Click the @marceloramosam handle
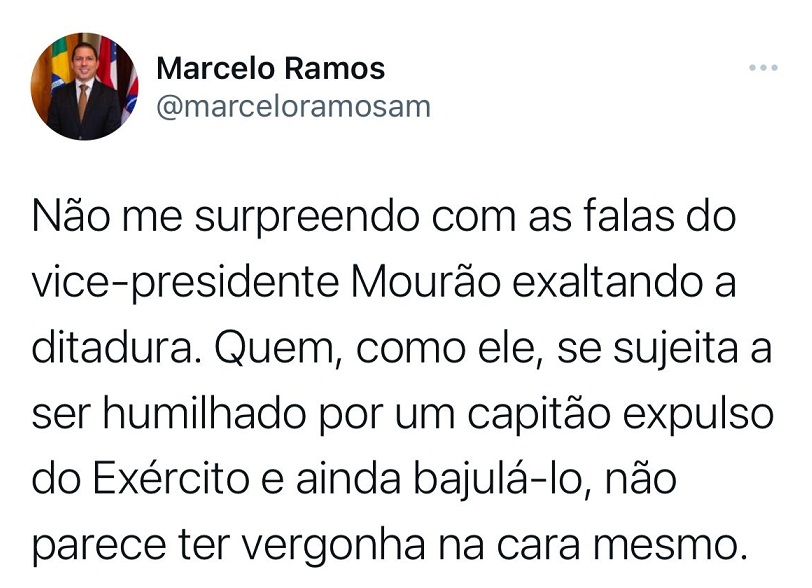812x588 pixels. [294, 106]
